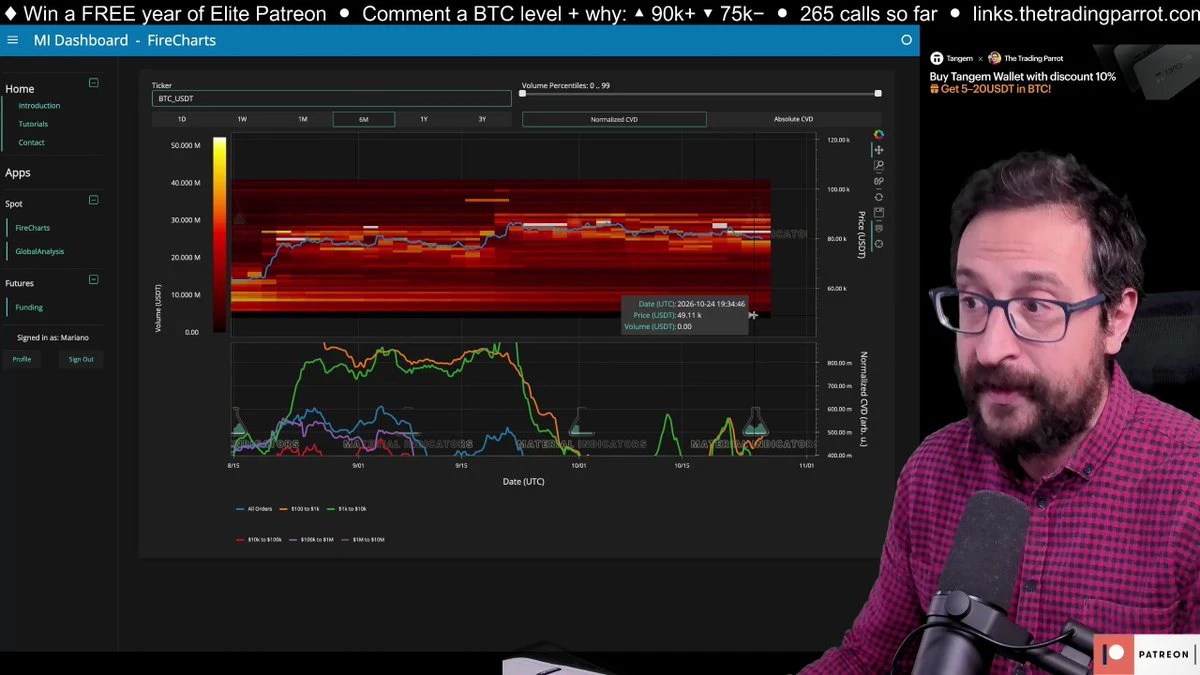Viewport: 1200px width, 675px height.
Task: Toggle the $1k to $10k legend series
Action: point(346,509)
